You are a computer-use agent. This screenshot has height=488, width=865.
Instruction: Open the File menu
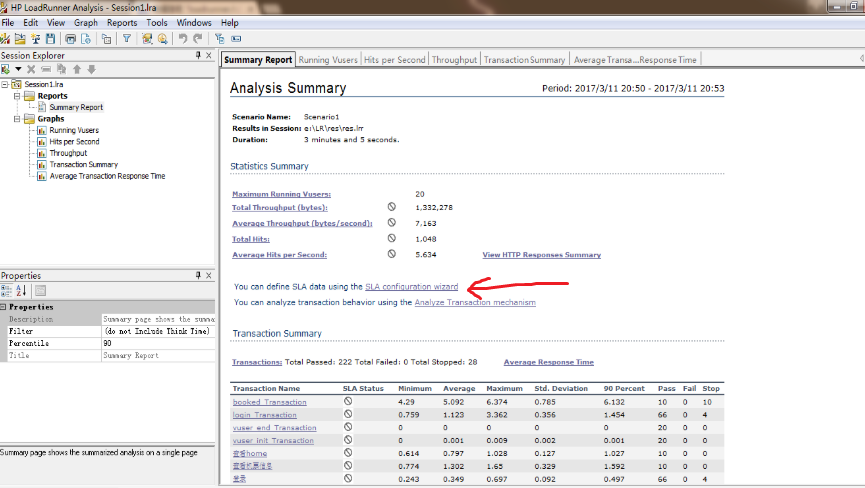pyautogui.click(x=8, y=23)
